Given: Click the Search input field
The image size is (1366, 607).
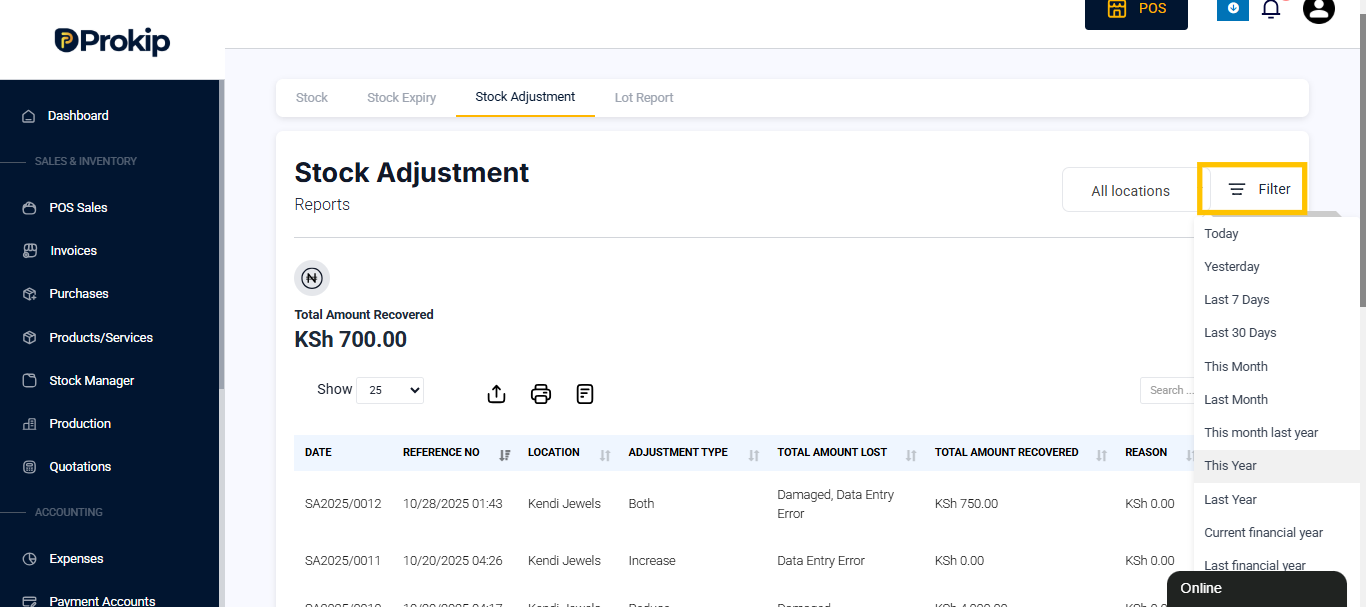Looking at the screenshot, I should (x=1167, y=390).
